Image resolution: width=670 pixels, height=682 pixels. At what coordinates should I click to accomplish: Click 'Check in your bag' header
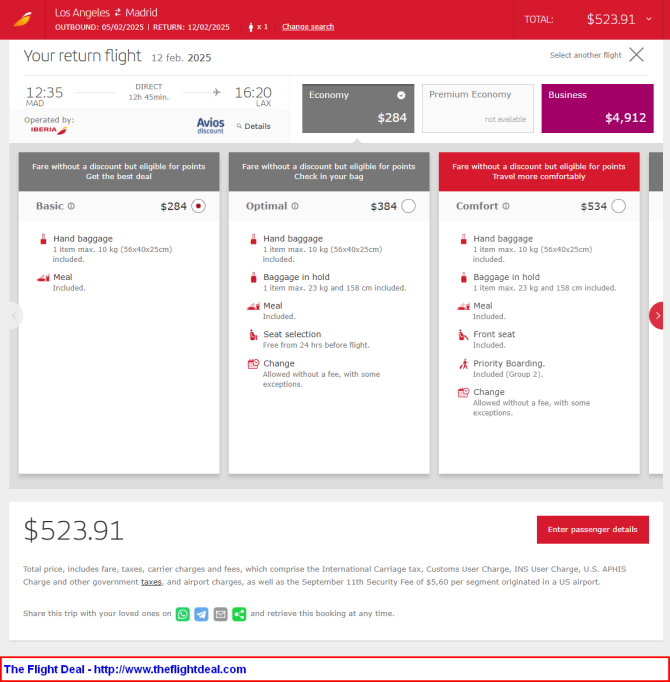pos(328,177)
